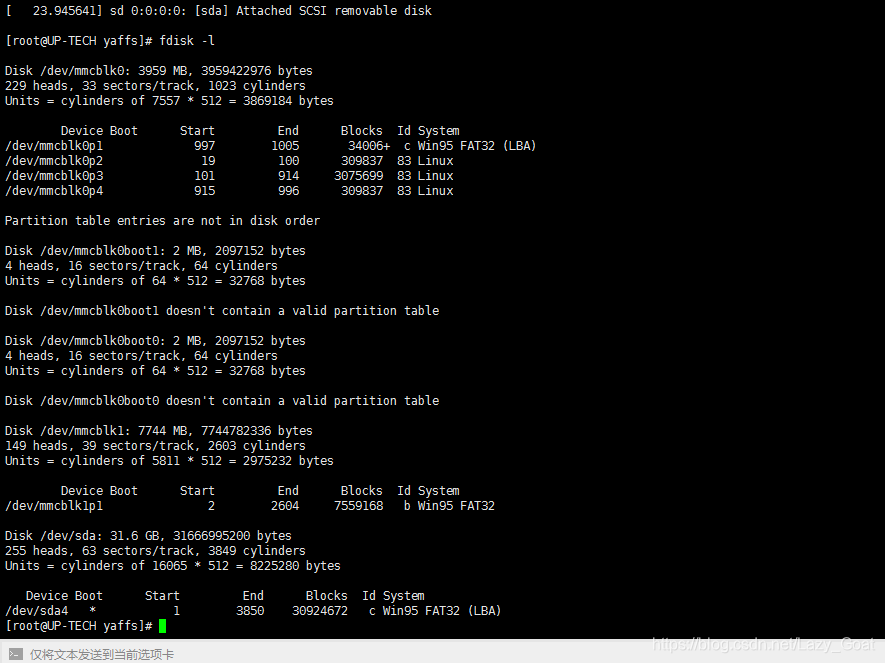Image resolution: width=885 pixels, height=663 pixels.
Task: Click the green terminal cursor
Action: pyautogui.click(x=163, y=626)
